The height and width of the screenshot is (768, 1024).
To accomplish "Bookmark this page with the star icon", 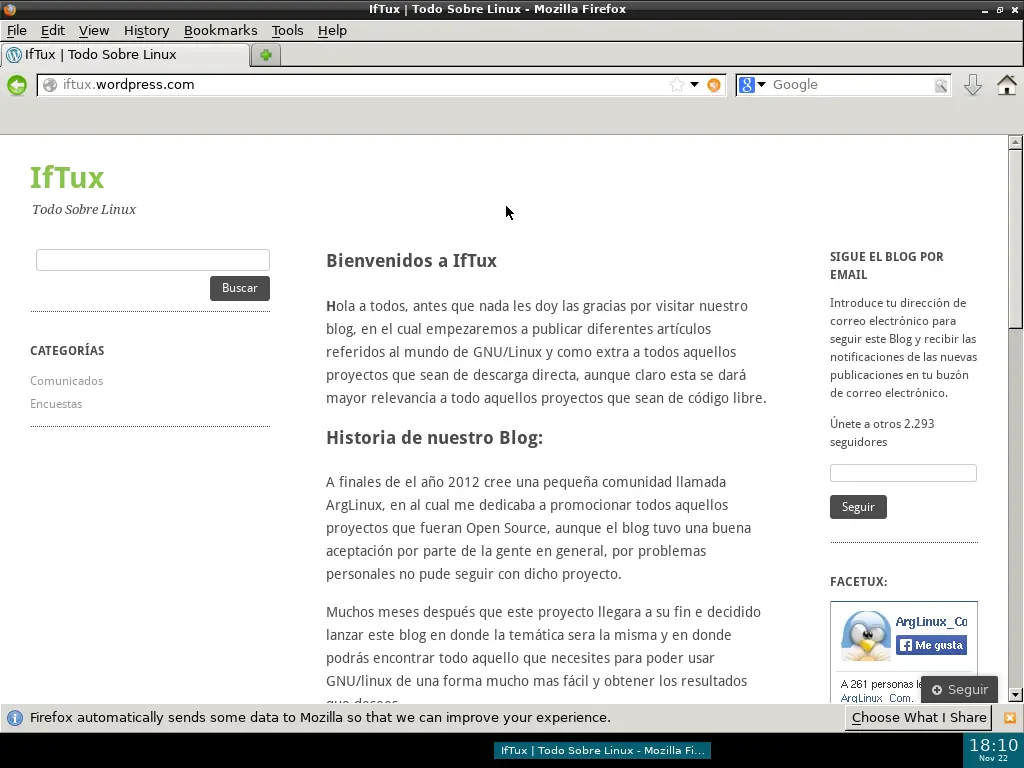I will [677, 85].
